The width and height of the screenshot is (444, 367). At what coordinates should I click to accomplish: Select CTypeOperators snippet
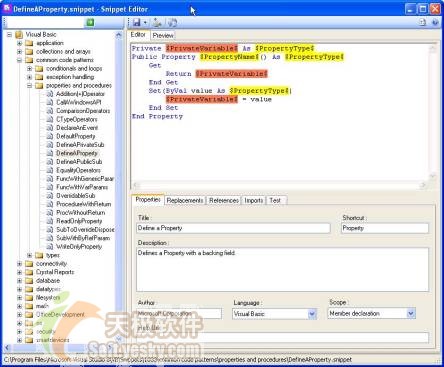(x=77, y=119)
